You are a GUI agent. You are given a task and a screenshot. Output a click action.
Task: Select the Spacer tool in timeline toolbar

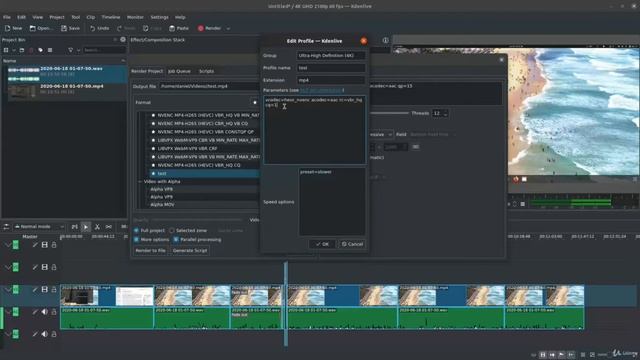(109, 227)
